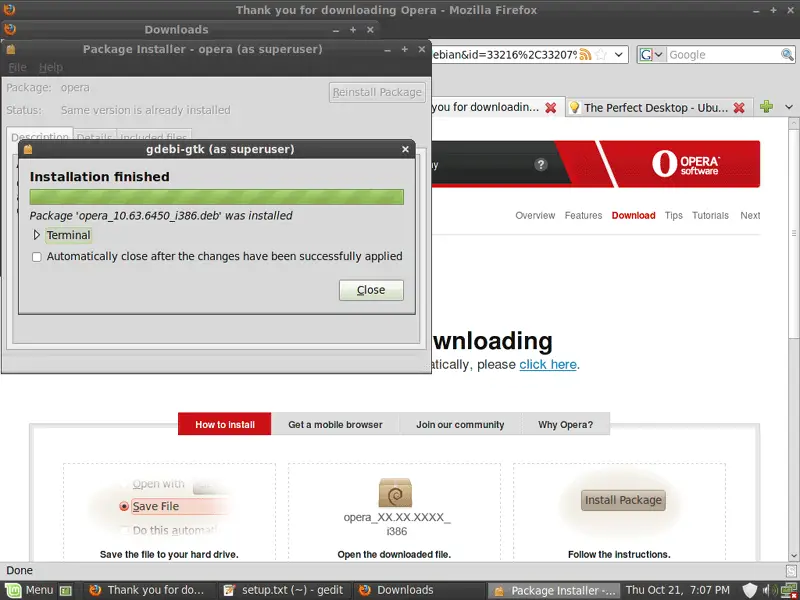Click the Firefox icon in main window titlebar
Screen dimensions: 800x600
(9, 10)
